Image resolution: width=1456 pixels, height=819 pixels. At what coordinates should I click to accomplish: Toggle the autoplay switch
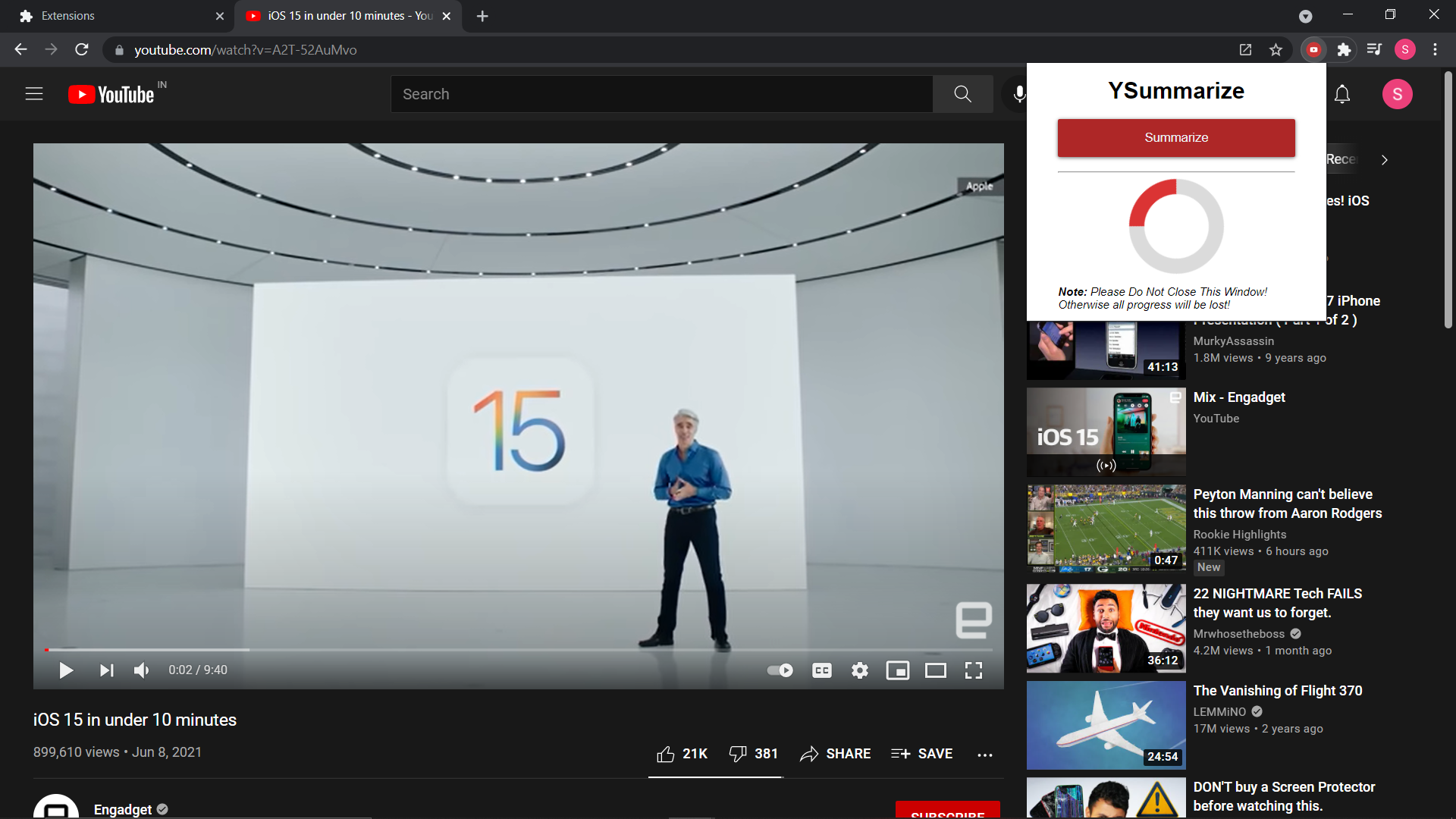tap(780, 670)
